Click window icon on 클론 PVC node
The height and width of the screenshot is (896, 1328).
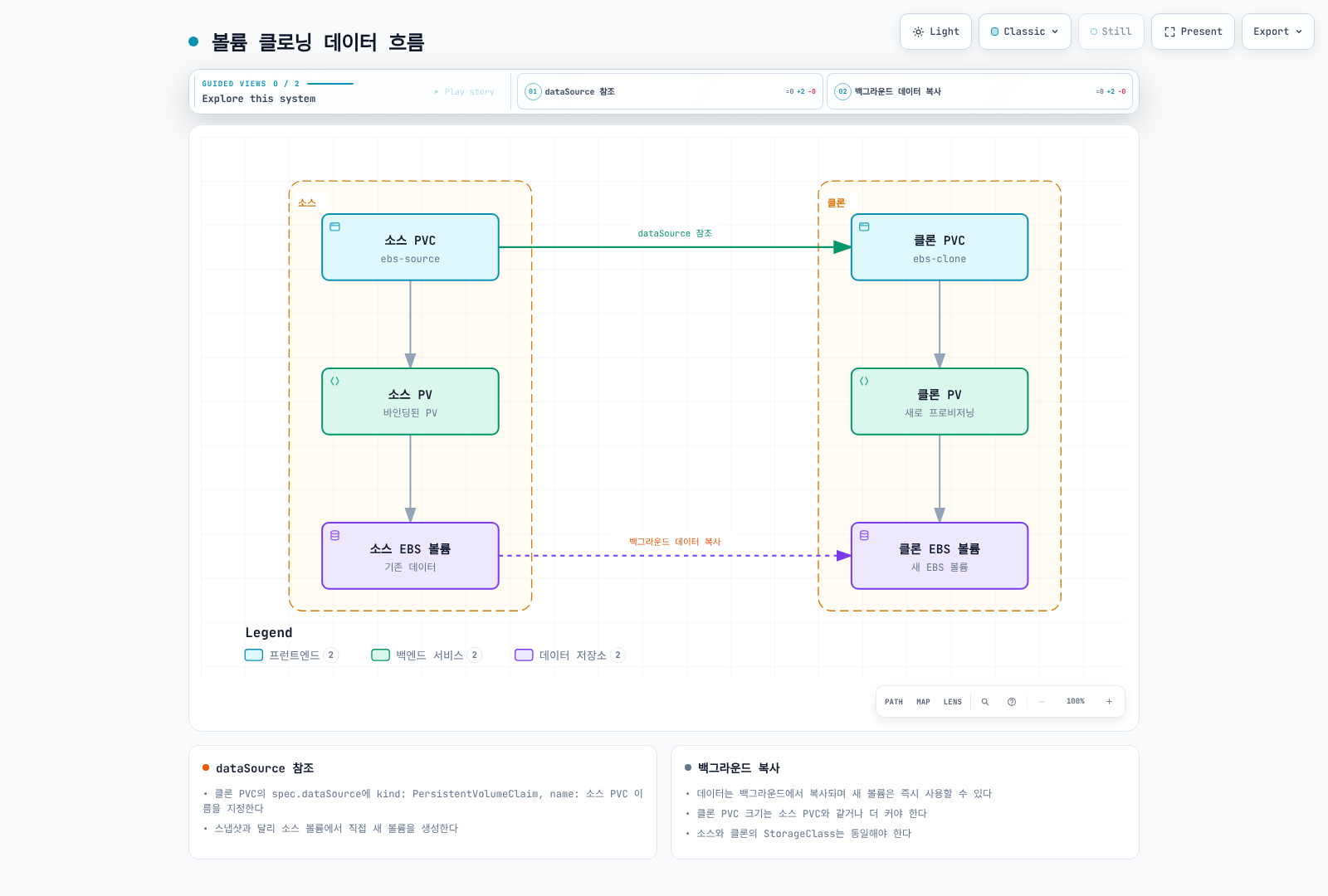pyautogui.click(x=864, y=226)
